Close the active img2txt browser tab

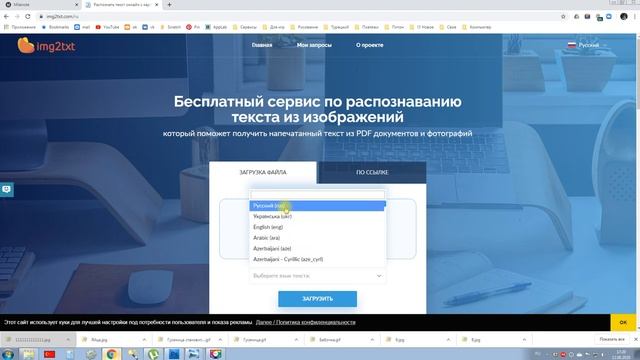(157, 5)
